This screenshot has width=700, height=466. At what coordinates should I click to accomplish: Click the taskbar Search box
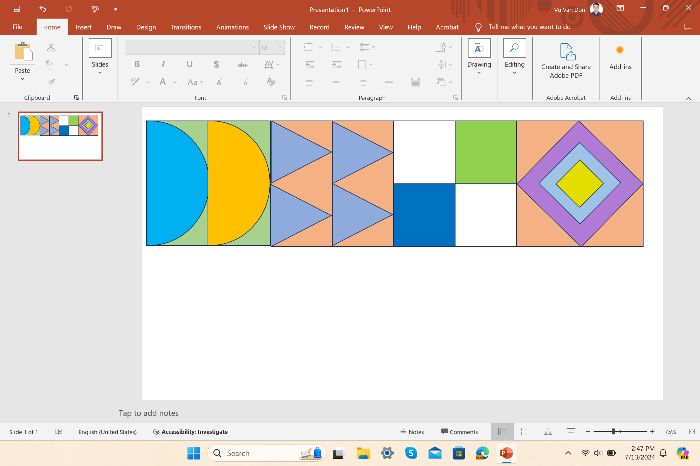pyautogui.click(x=266, y=453)
